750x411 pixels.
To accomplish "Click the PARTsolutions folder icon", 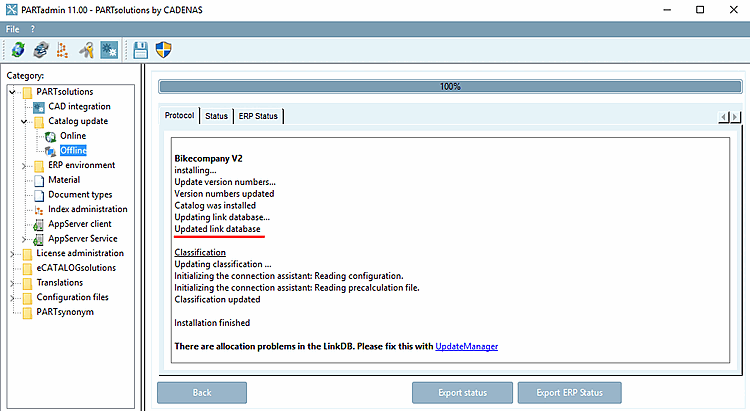I will (28, 92).
